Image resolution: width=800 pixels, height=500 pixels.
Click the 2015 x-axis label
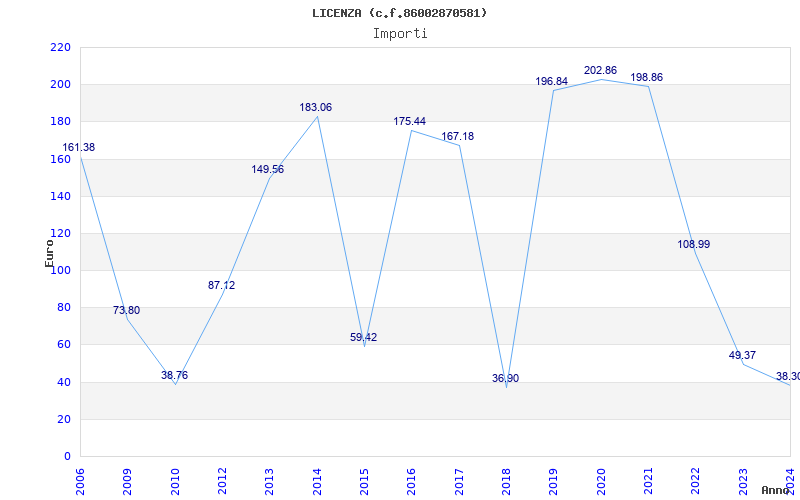pos(364,481)
